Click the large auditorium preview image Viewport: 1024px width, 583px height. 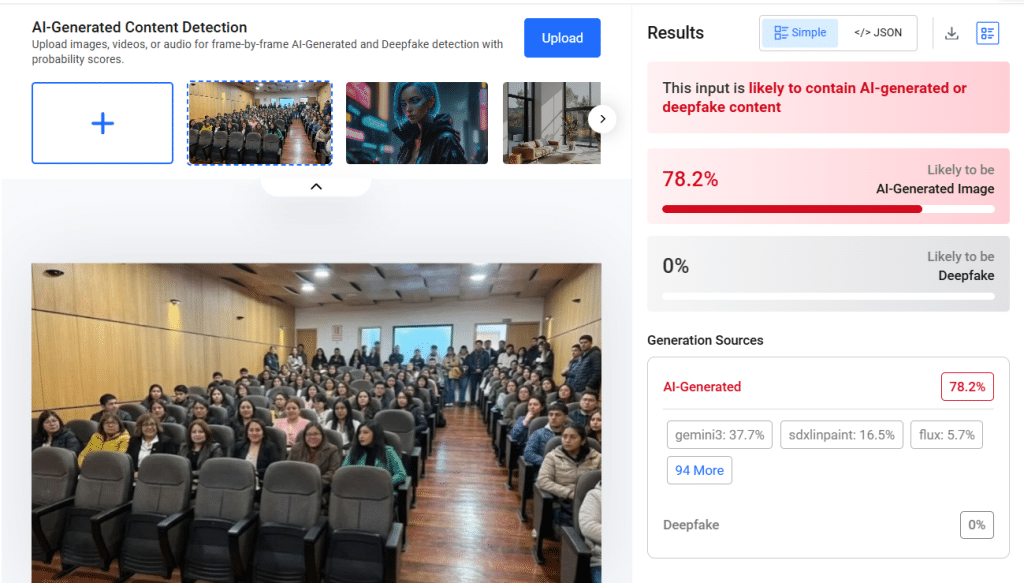pos(316,423)
